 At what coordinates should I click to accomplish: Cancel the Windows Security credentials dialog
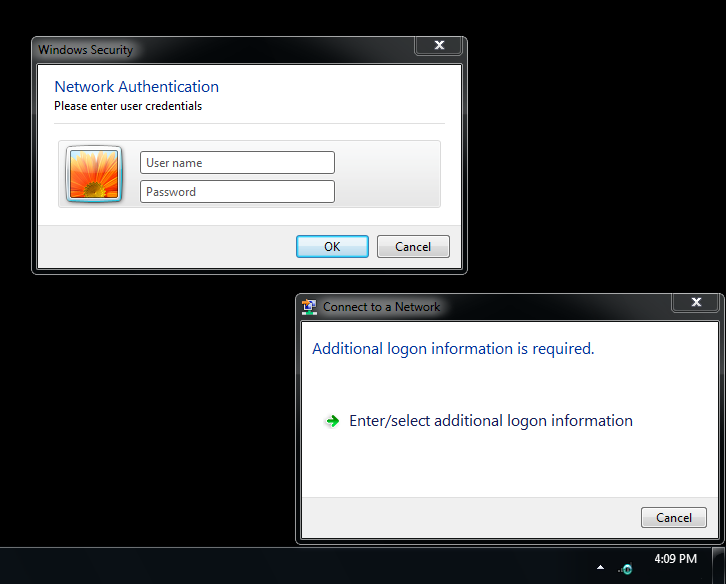[x=413, y=247]
